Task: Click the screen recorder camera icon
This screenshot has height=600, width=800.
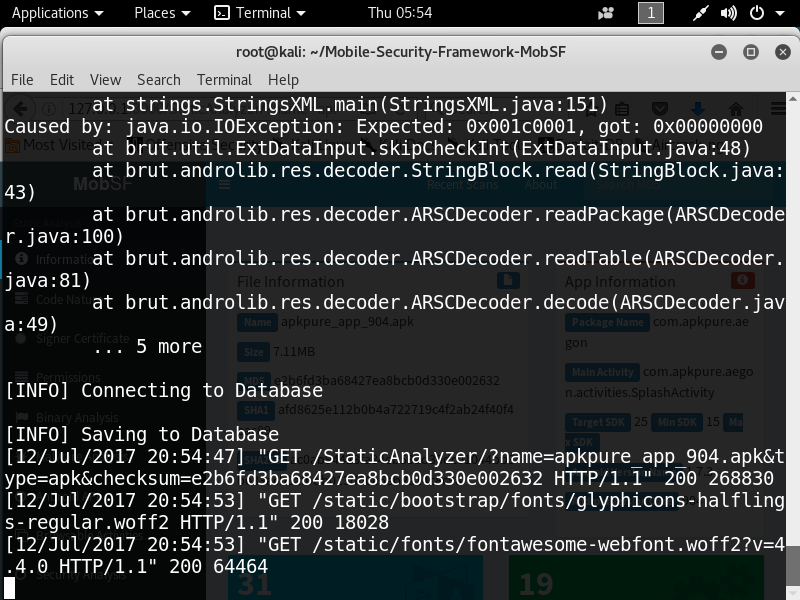Action: pos(606,13)
